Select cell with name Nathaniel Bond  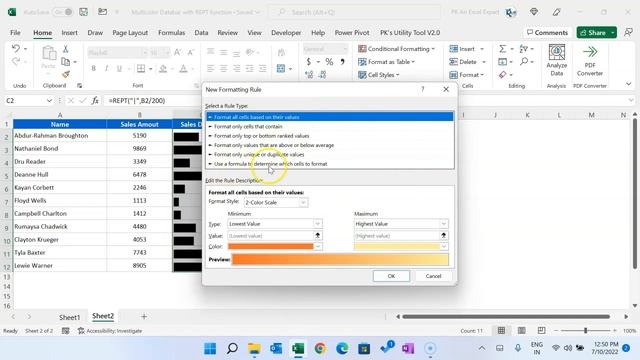point(60,149)
